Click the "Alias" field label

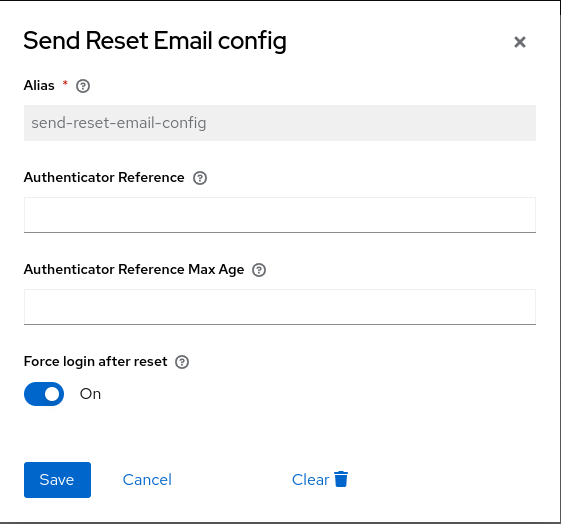click(x=39, y=85)
